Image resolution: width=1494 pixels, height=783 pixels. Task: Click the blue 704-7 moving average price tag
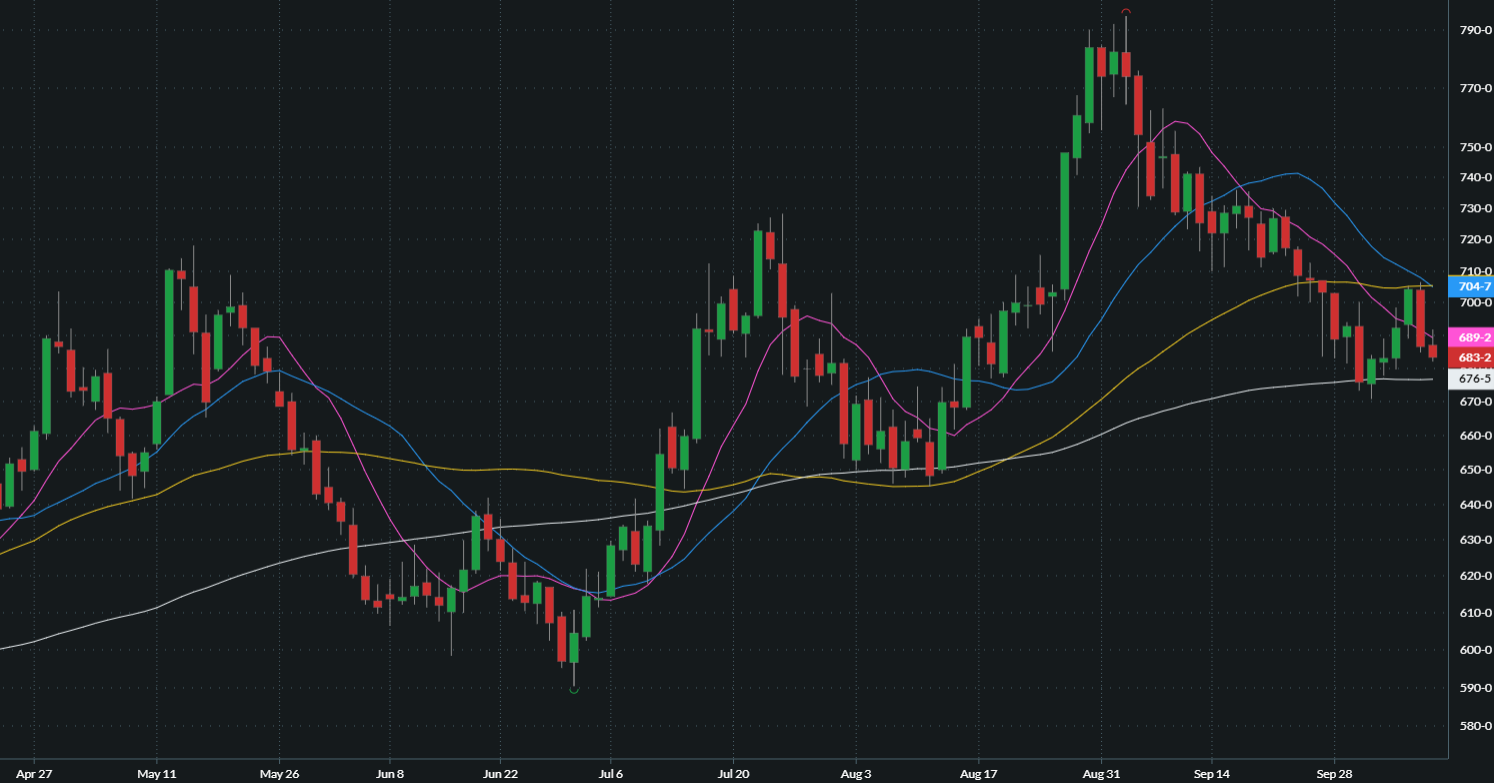click(x=1470, y=286)
